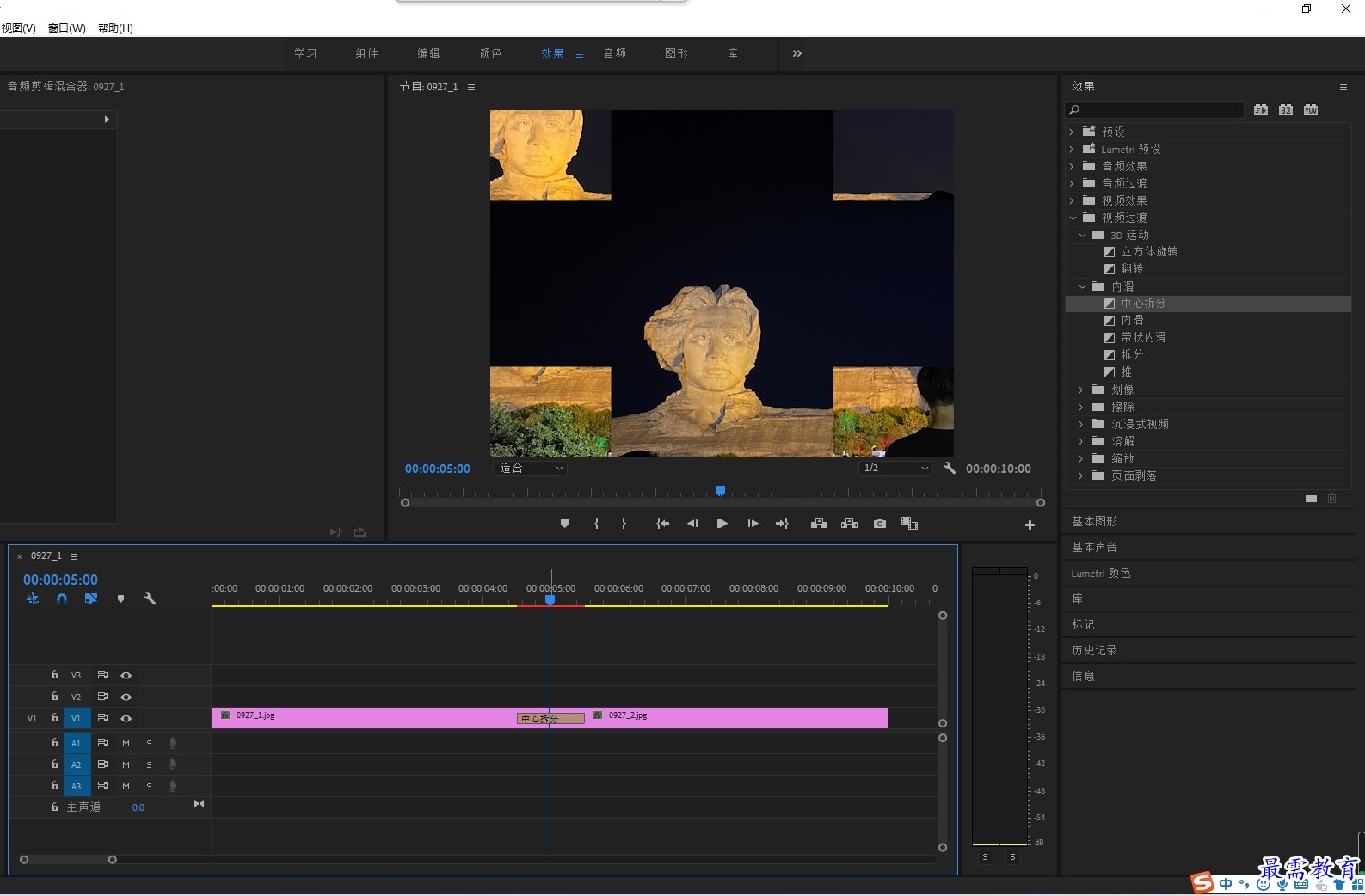Step back one frame in Program monitor
The width and height of the screenshot is (1365, 896).
(x=692, y=524)
